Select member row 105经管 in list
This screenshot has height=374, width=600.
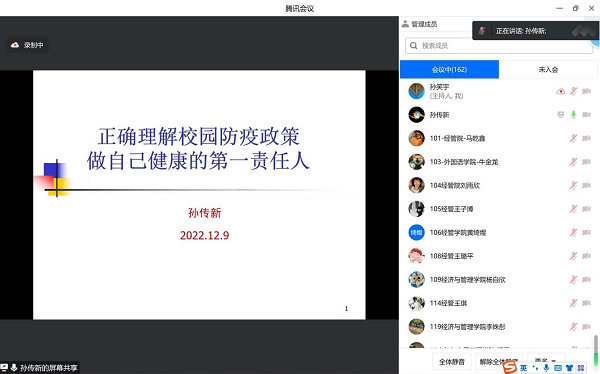click(x=499, y=209)
